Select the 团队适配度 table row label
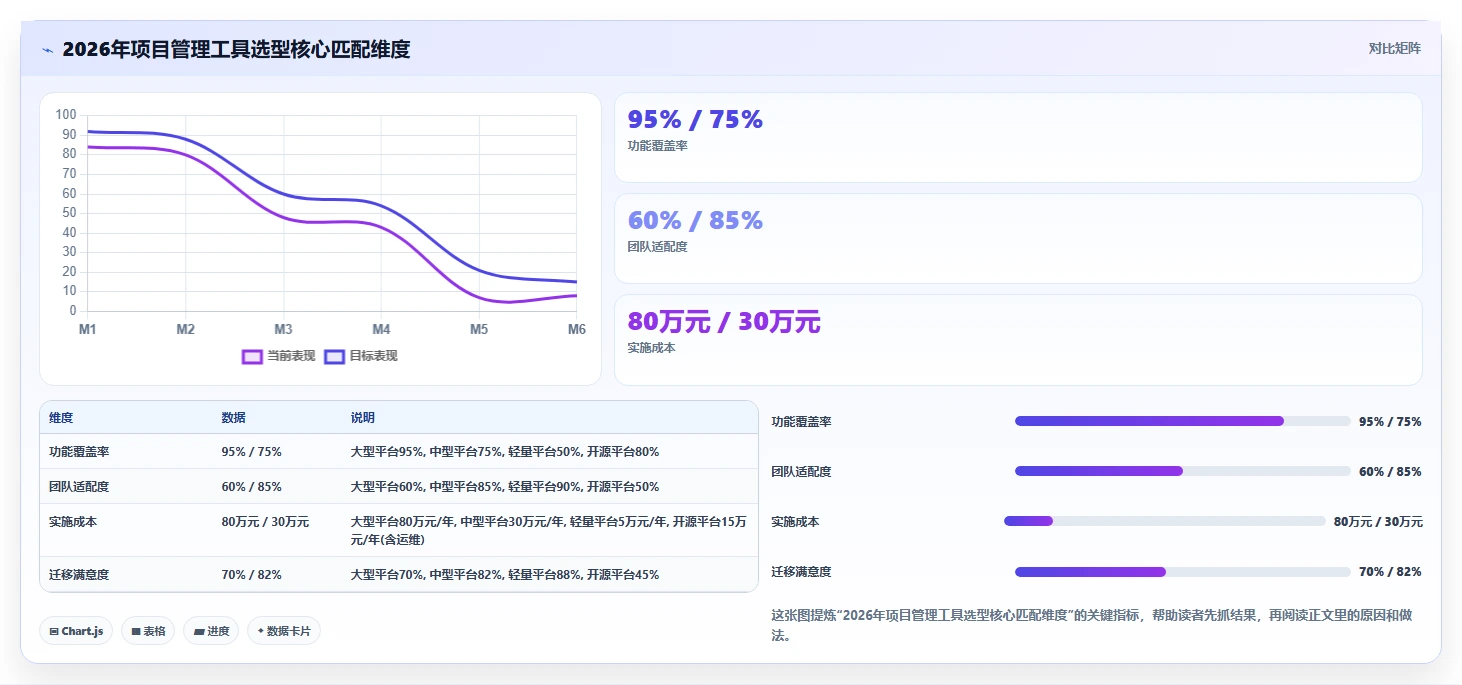The width and height of the screenshot is (1462, 685). click(79, 487)
